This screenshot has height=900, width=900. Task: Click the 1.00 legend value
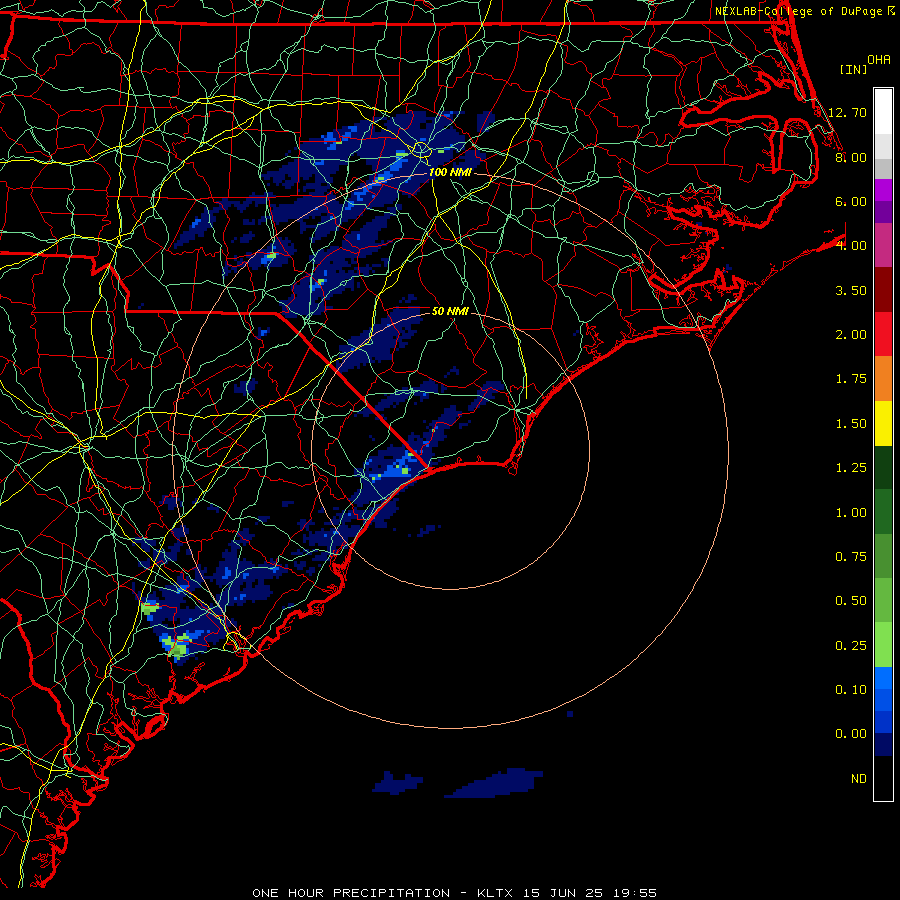pyautogui.click(x=851, y=513)
